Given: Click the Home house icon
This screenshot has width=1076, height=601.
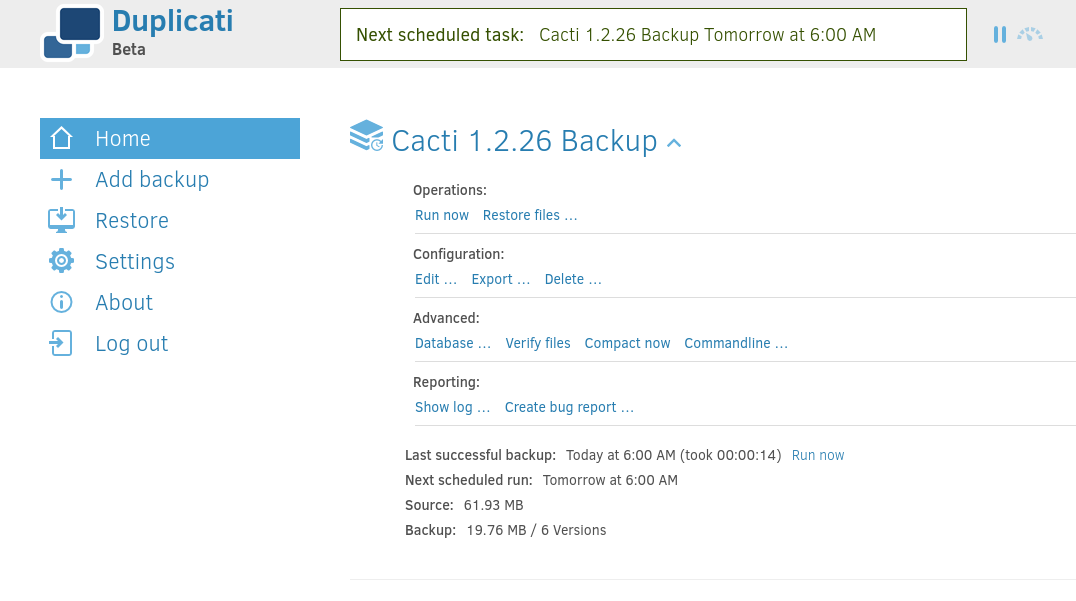Looking at the screenshot, I should [x=61, y=138].
